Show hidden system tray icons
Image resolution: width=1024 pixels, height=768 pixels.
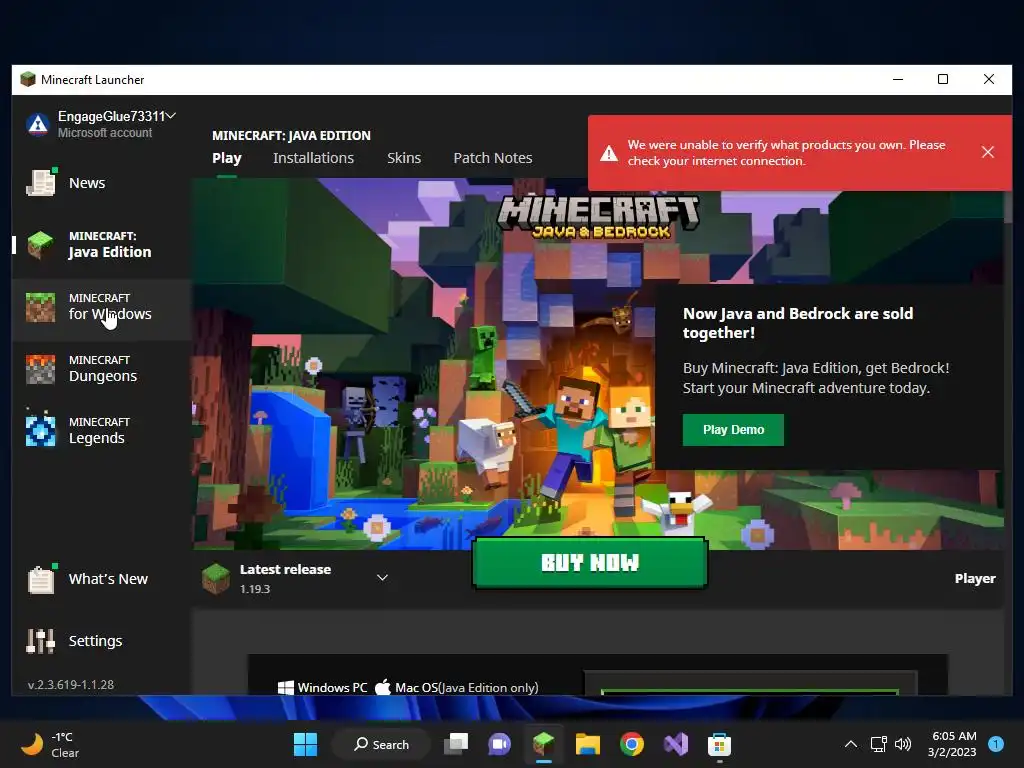(x=850, y=744)
